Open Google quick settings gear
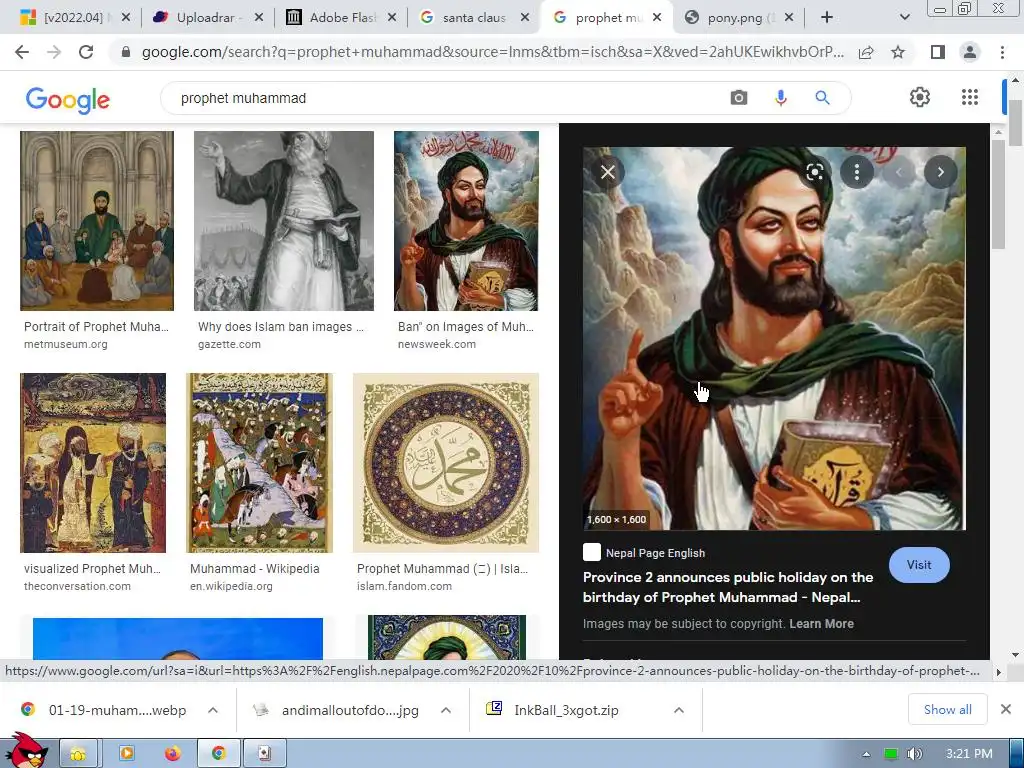Screen dimensions: 1024x768 920,97
